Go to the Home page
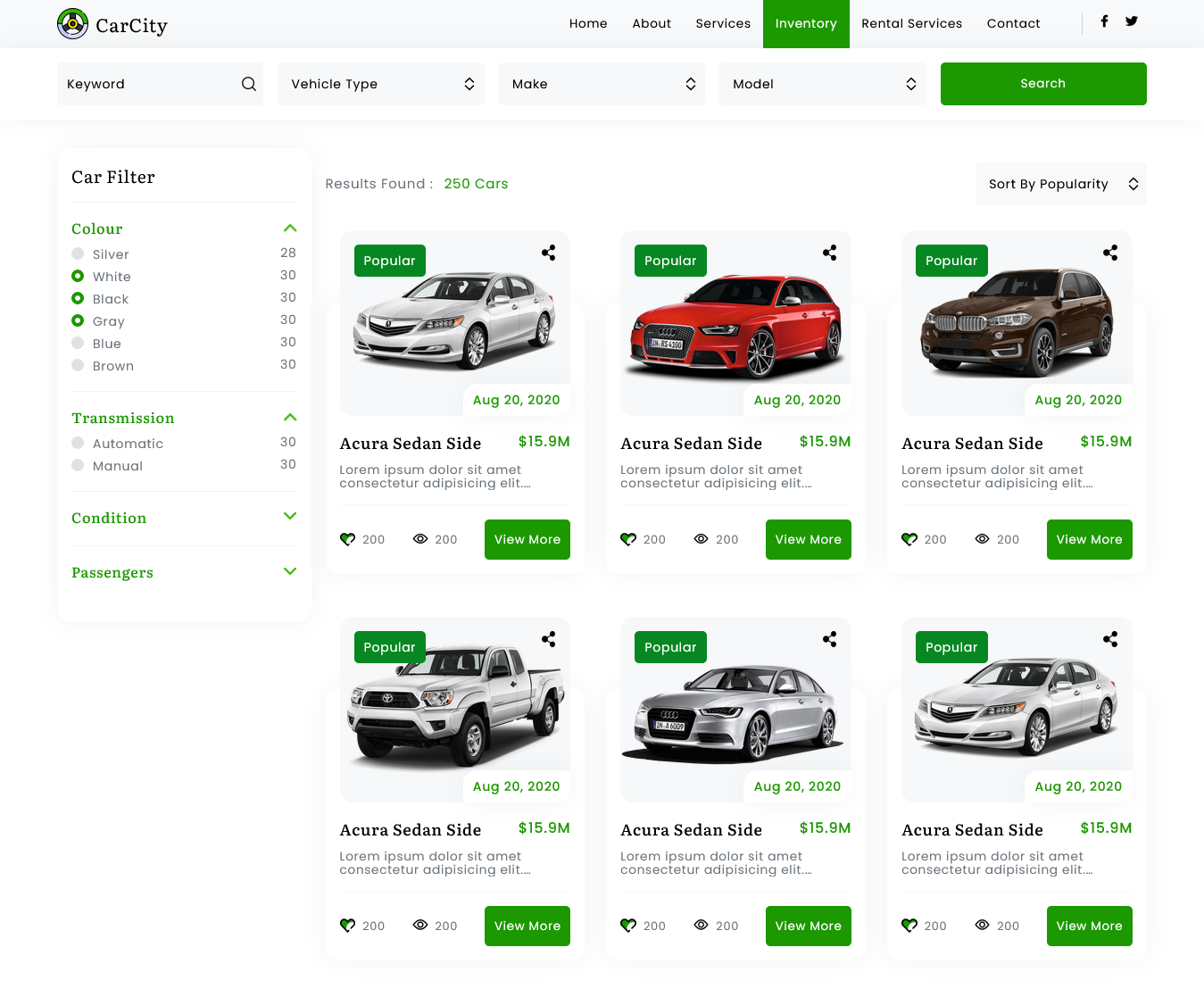The width and height of the screenshot is (1204, 989). click(x=588, y=23)
